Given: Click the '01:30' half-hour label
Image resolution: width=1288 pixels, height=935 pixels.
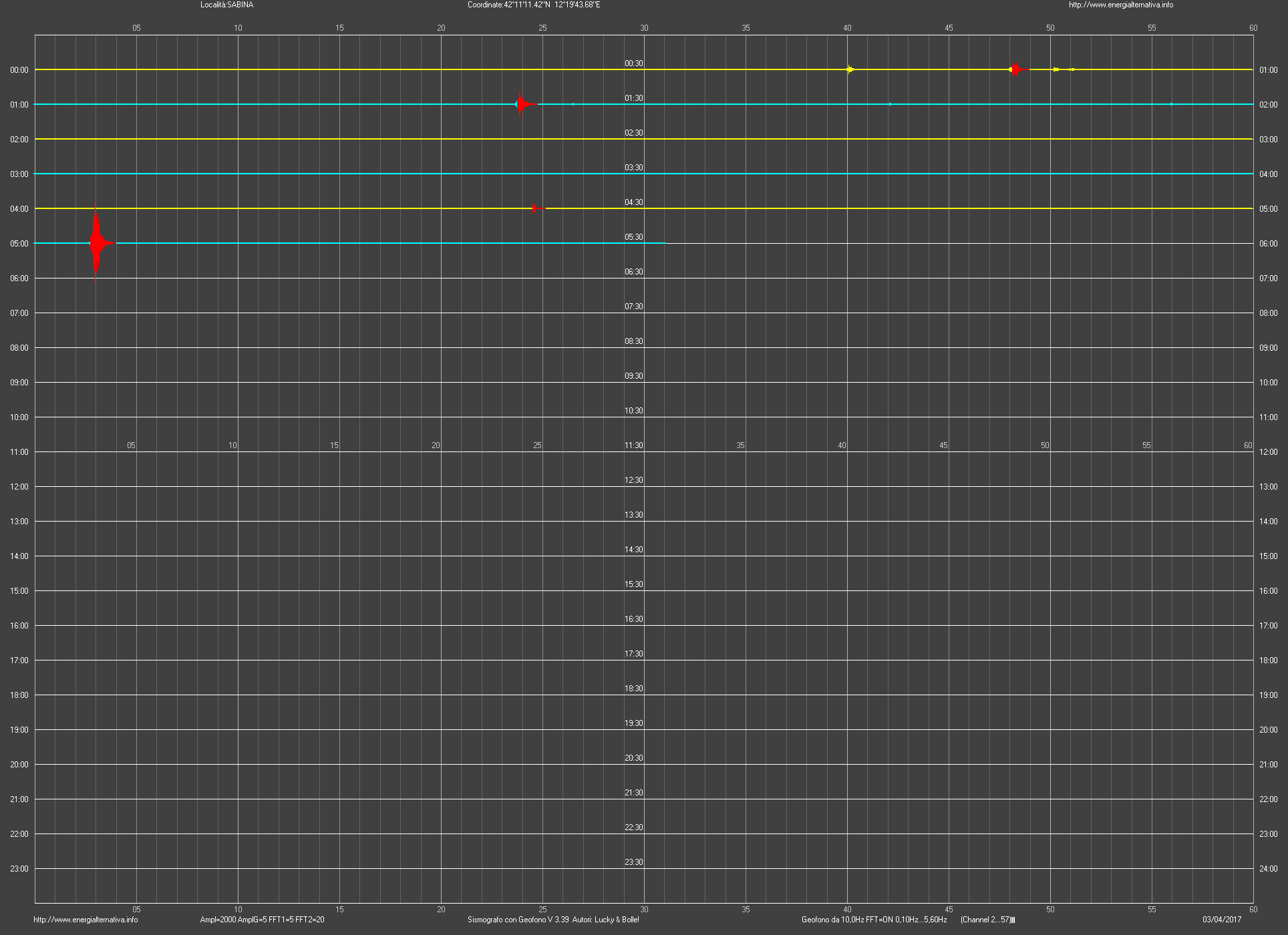Looking at the screenshot, I should (x=634, y=98).
